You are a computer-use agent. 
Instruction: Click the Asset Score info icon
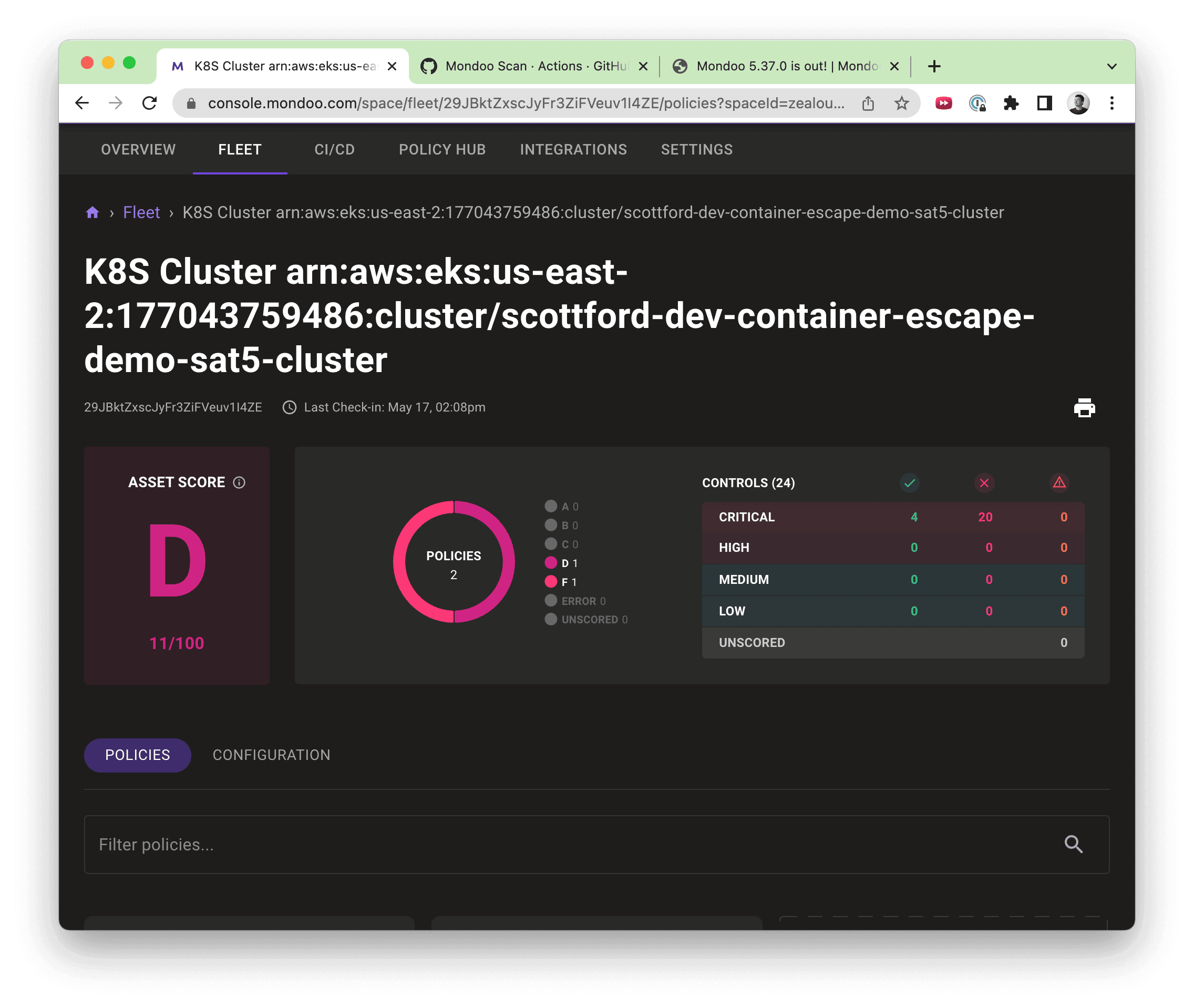[x=239, y=482]
